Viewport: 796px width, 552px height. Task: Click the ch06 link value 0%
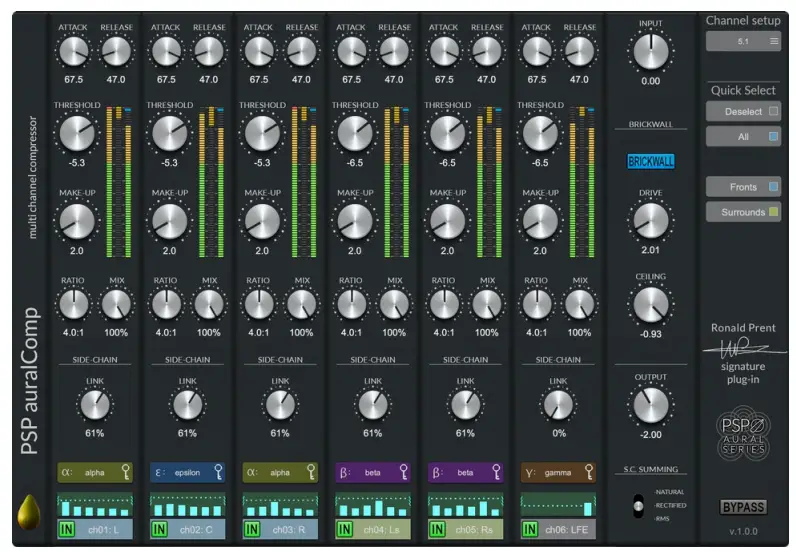559,433
